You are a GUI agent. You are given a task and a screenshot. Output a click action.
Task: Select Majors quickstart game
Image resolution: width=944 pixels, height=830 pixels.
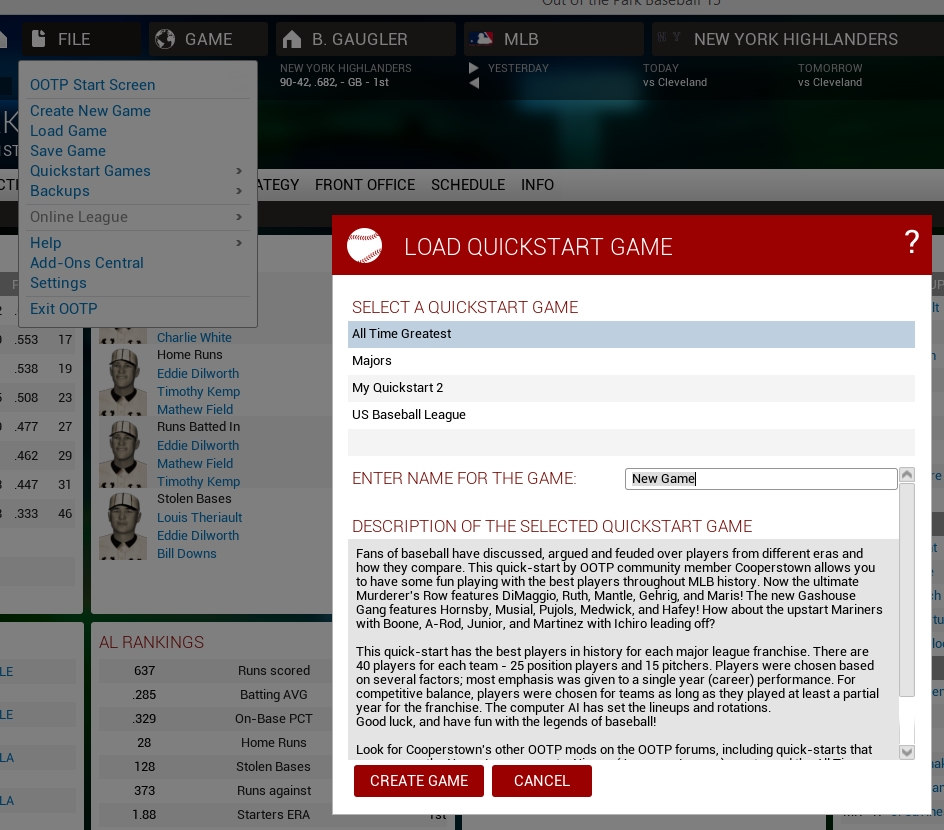click(631, 361)
